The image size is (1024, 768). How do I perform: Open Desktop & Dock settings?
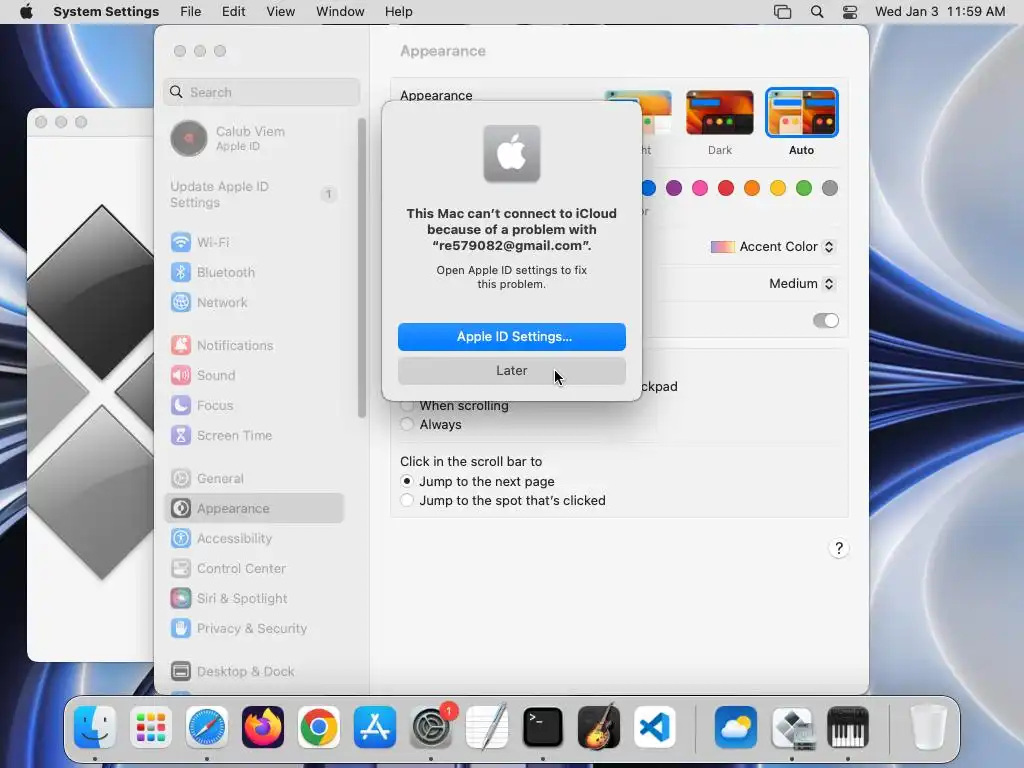pyautogui.click(x=255, y=671)
